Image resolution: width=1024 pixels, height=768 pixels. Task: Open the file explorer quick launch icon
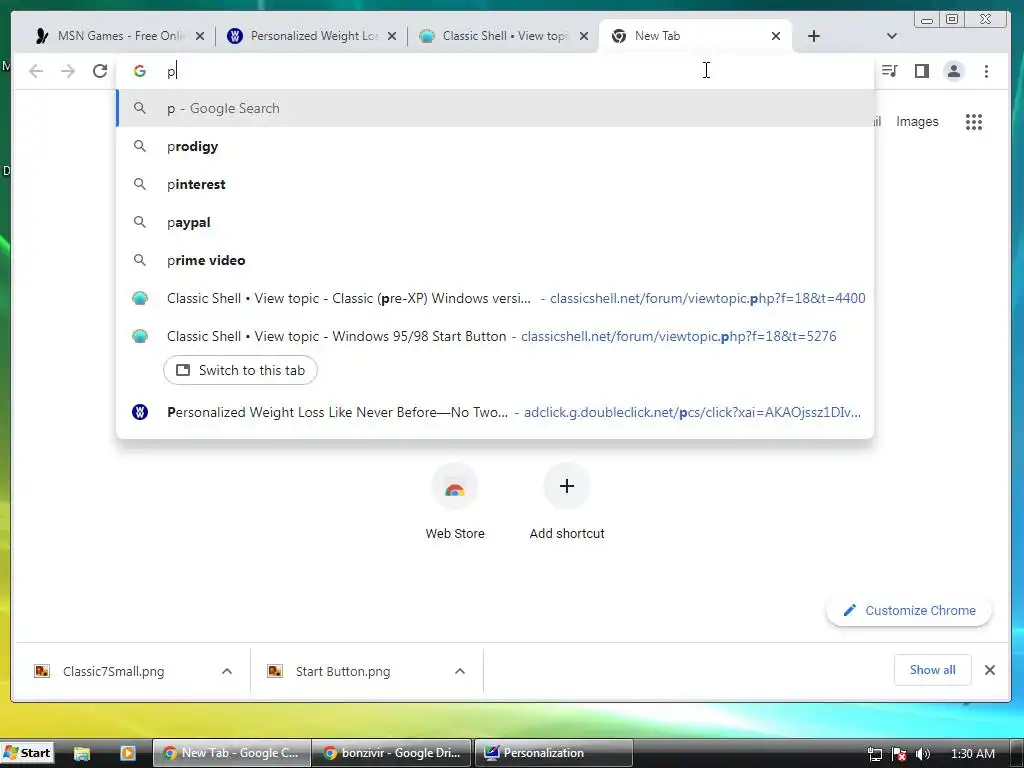tap(82, 754)
